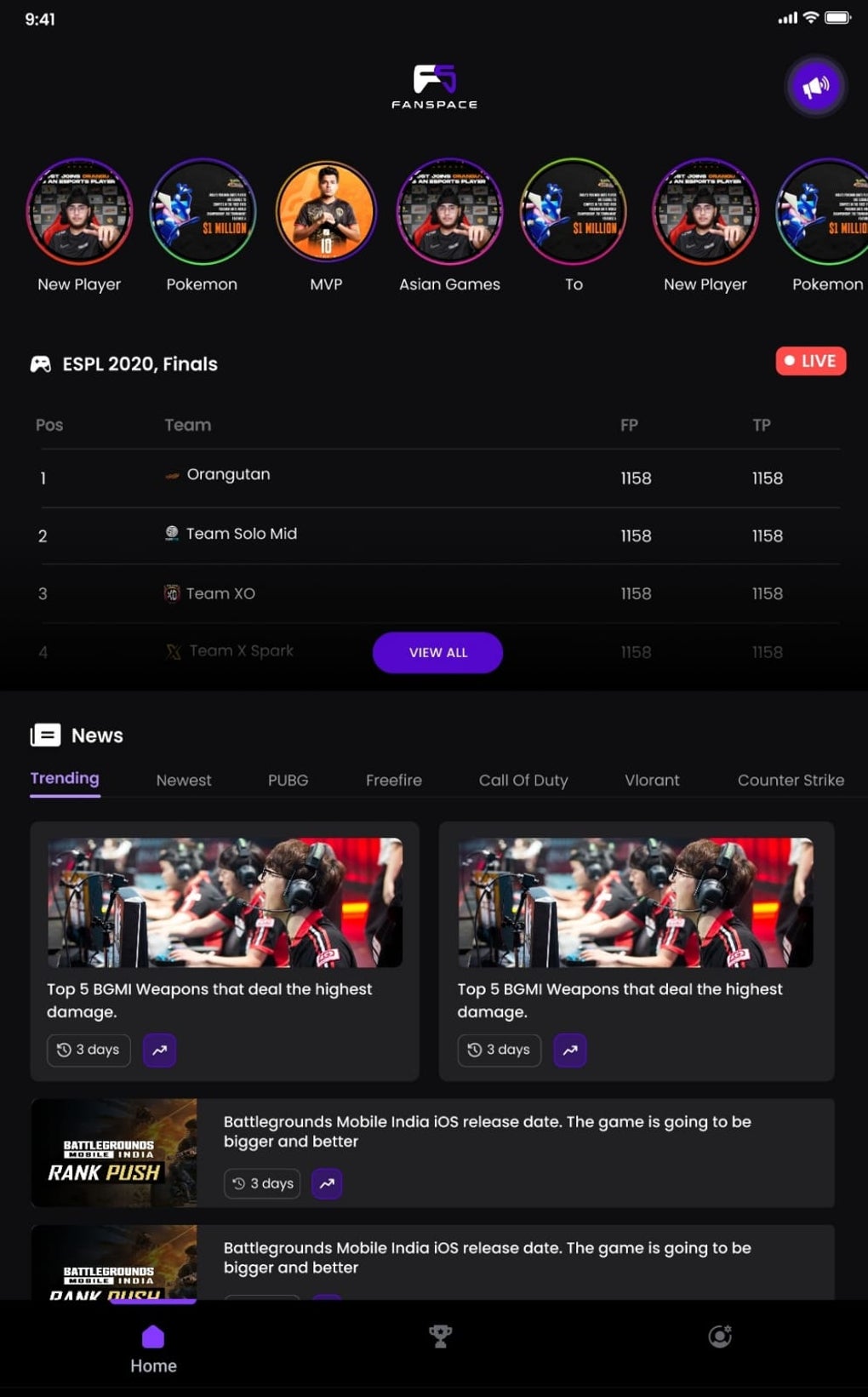Image resolution: width=868 pixels, height=1397 pixels.
Task: Switch to the PUBG news tab
Action: tap(288, 780)
